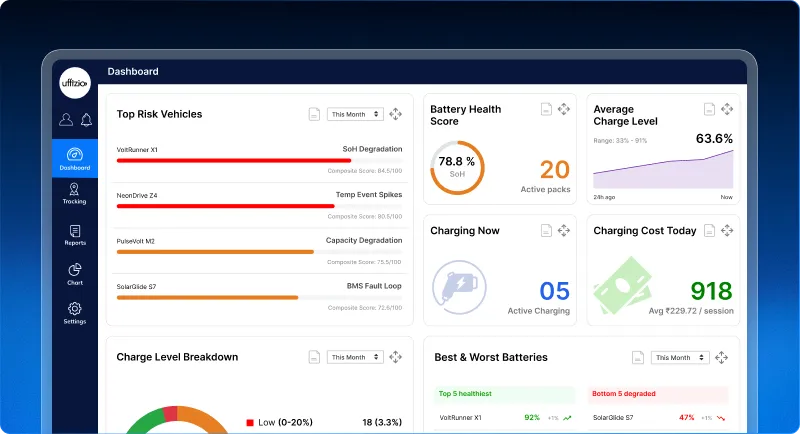Move the Charging Cost Today widget
Viewport: 800px width, 434px height.
click(727, 231)
